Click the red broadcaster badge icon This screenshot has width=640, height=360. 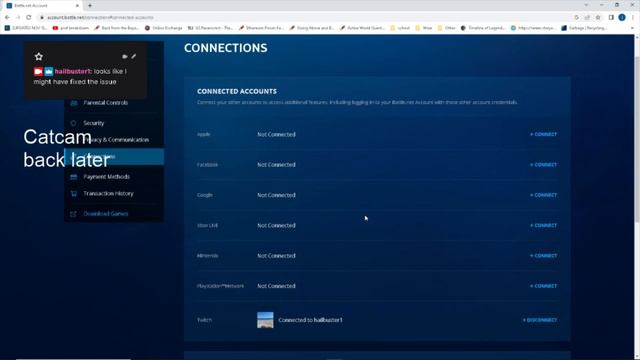[38, 71]
